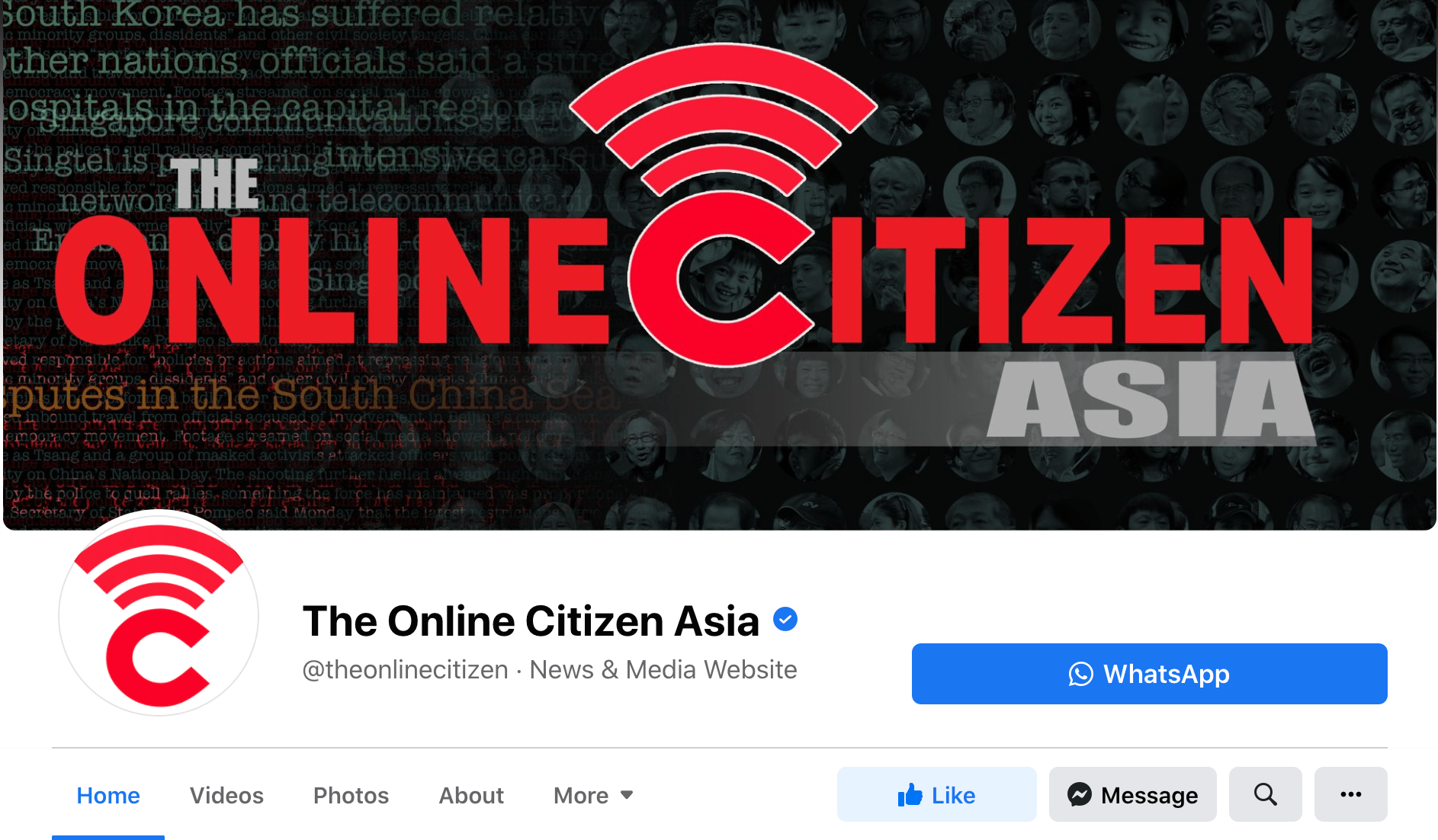1438x840 pixels.
Task: Click the blue verified badge icon
Action: (785, 619)
